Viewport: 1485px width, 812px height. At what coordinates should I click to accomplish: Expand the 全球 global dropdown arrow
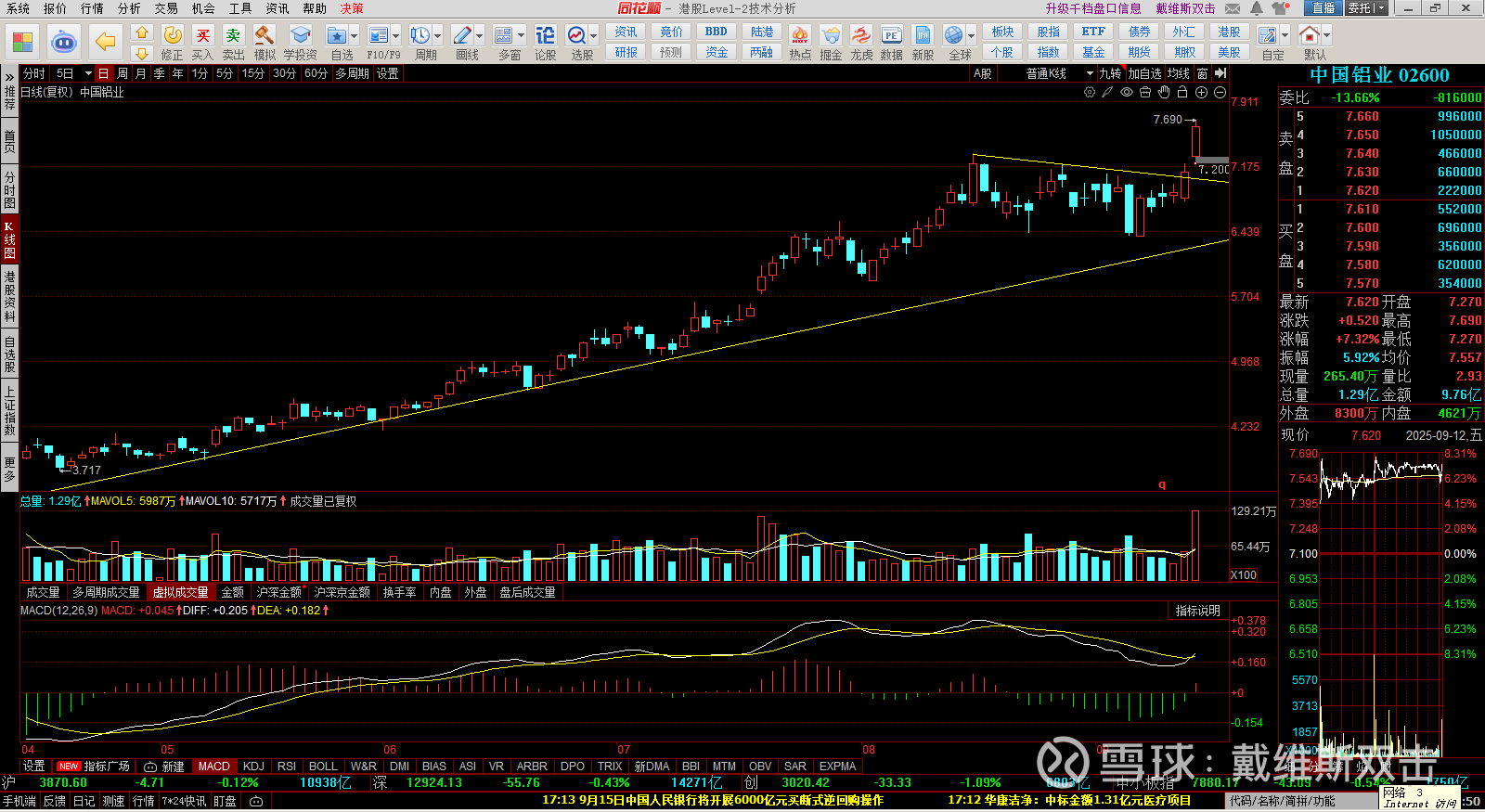click(x=971, y=36)
